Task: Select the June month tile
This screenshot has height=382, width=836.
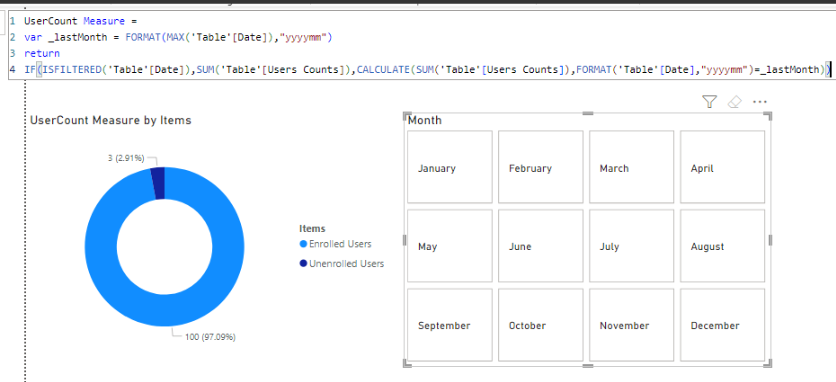Action: 541,245
